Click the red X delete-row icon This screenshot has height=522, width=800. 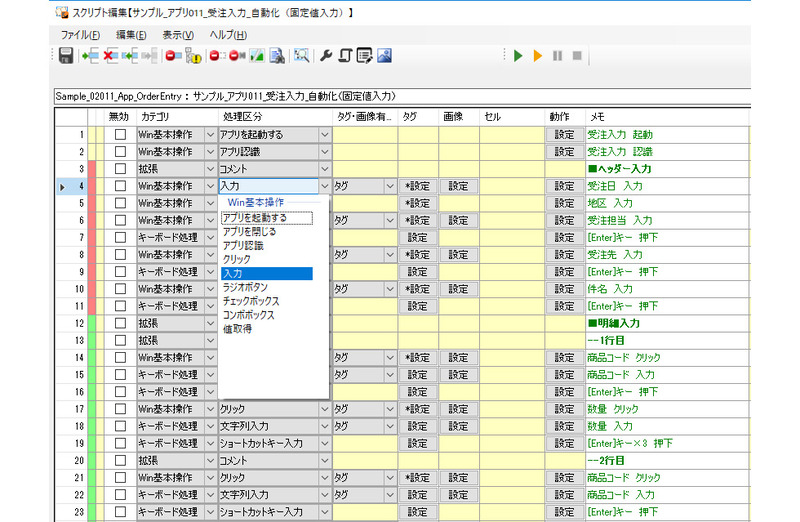coord(110,56)
